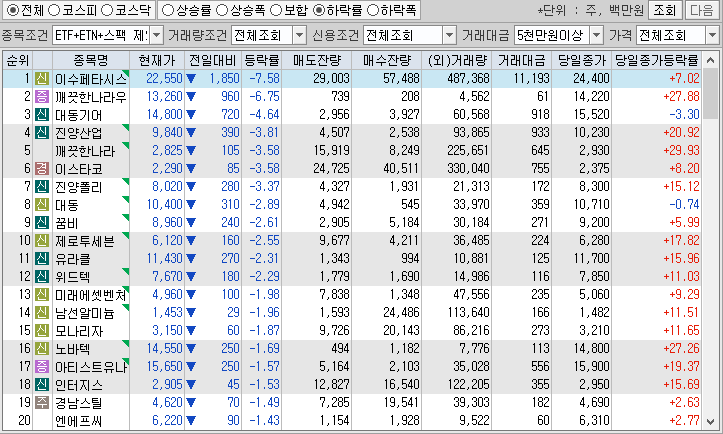
Task: Select the 전체 market radio button
Action: [12, 10]
